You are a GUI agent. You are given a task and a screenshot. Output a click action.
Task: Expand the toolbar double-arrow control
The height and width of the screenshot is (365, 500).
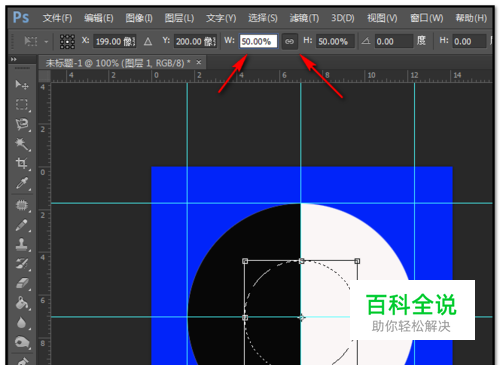click(14, 59)
